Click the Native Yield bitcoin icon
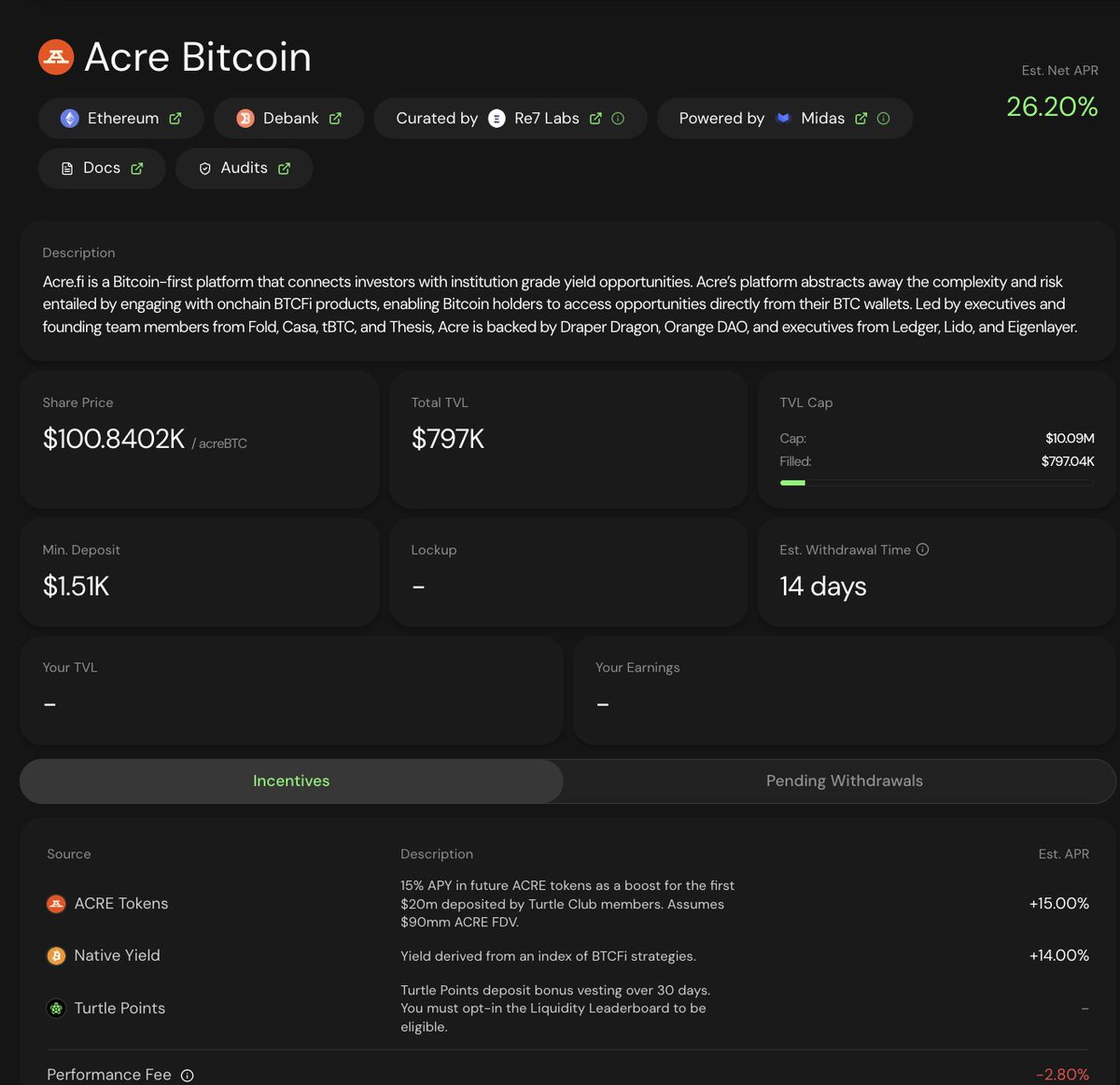Screen dimensions: 1120x1085 (x=56, y=956)
